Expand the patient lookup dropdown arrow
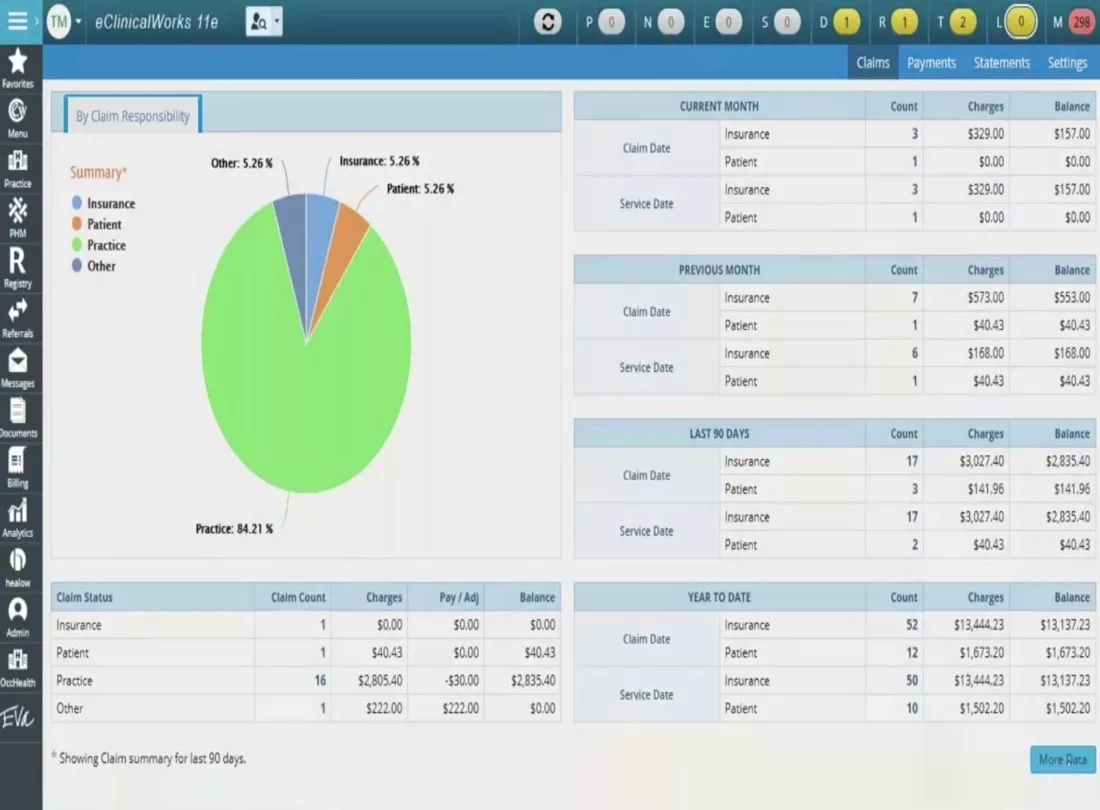 pos(277,21)
